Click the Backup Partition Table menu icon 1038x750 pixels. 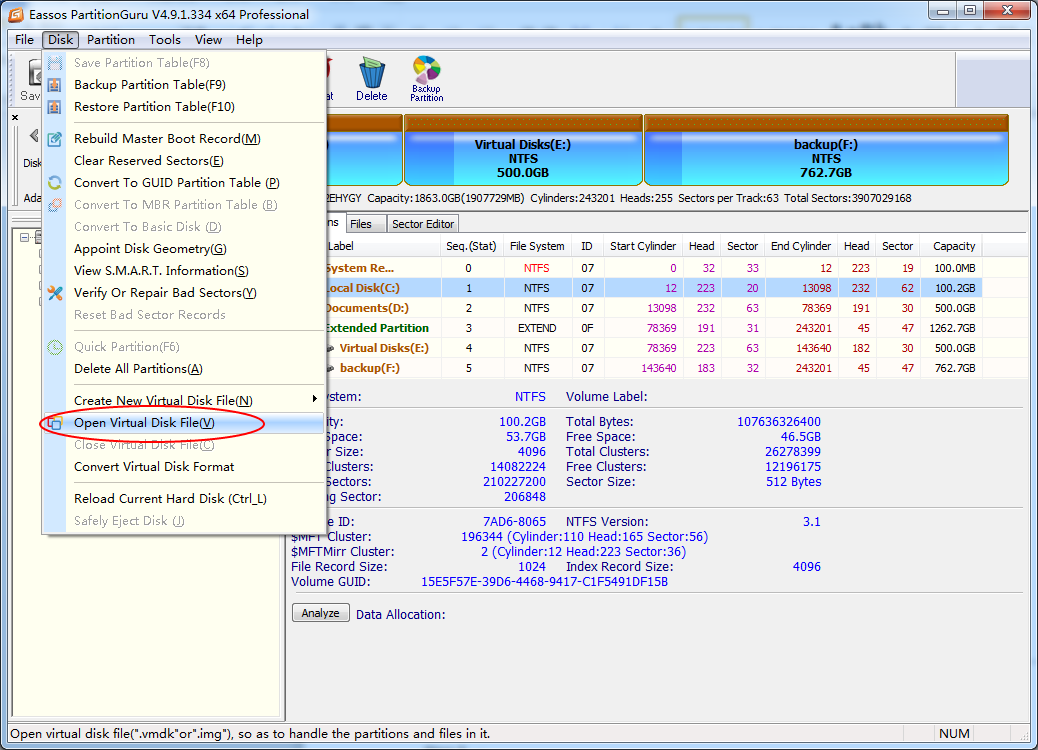click(55, 85)
